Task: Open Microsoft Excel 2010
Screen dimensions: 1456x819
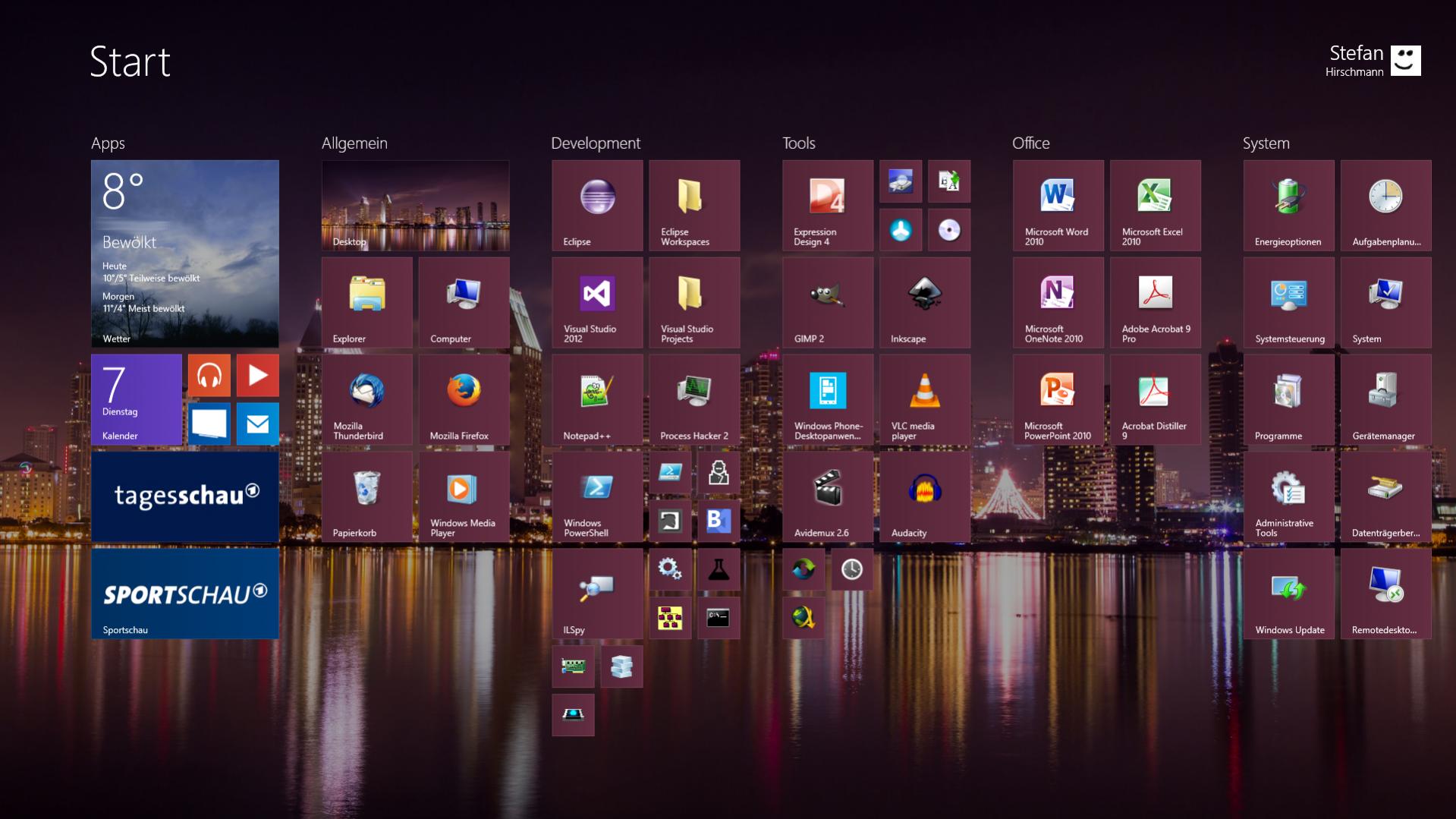Action: pos(1156,205)
